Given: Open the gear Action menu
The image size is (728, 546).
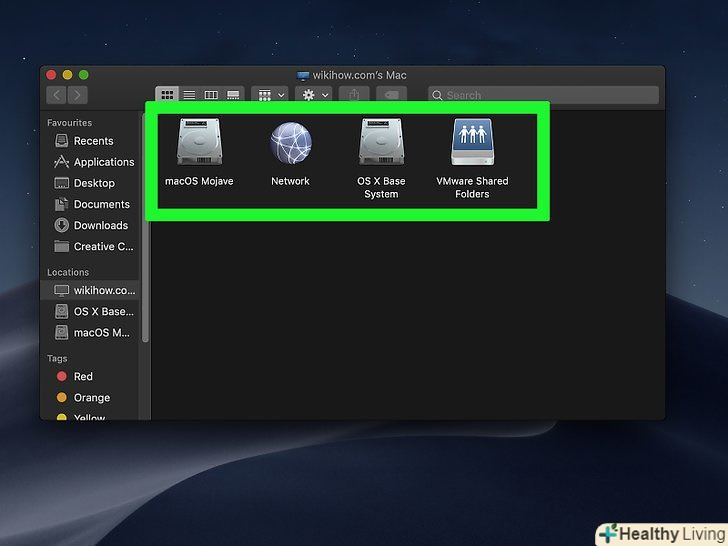Looking at the screenshot, I should click(314, 95).
